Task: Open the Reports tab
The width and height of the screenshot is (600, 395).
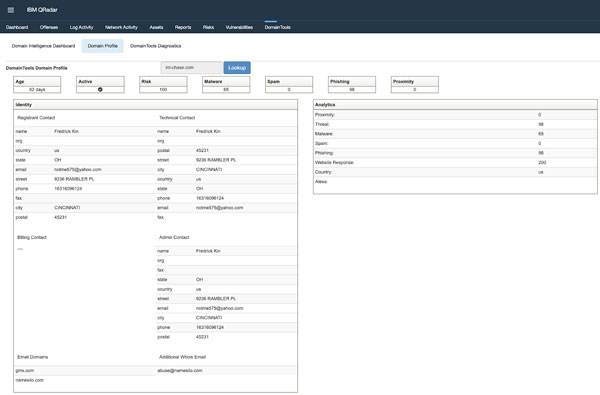Action: pos(183,27)
